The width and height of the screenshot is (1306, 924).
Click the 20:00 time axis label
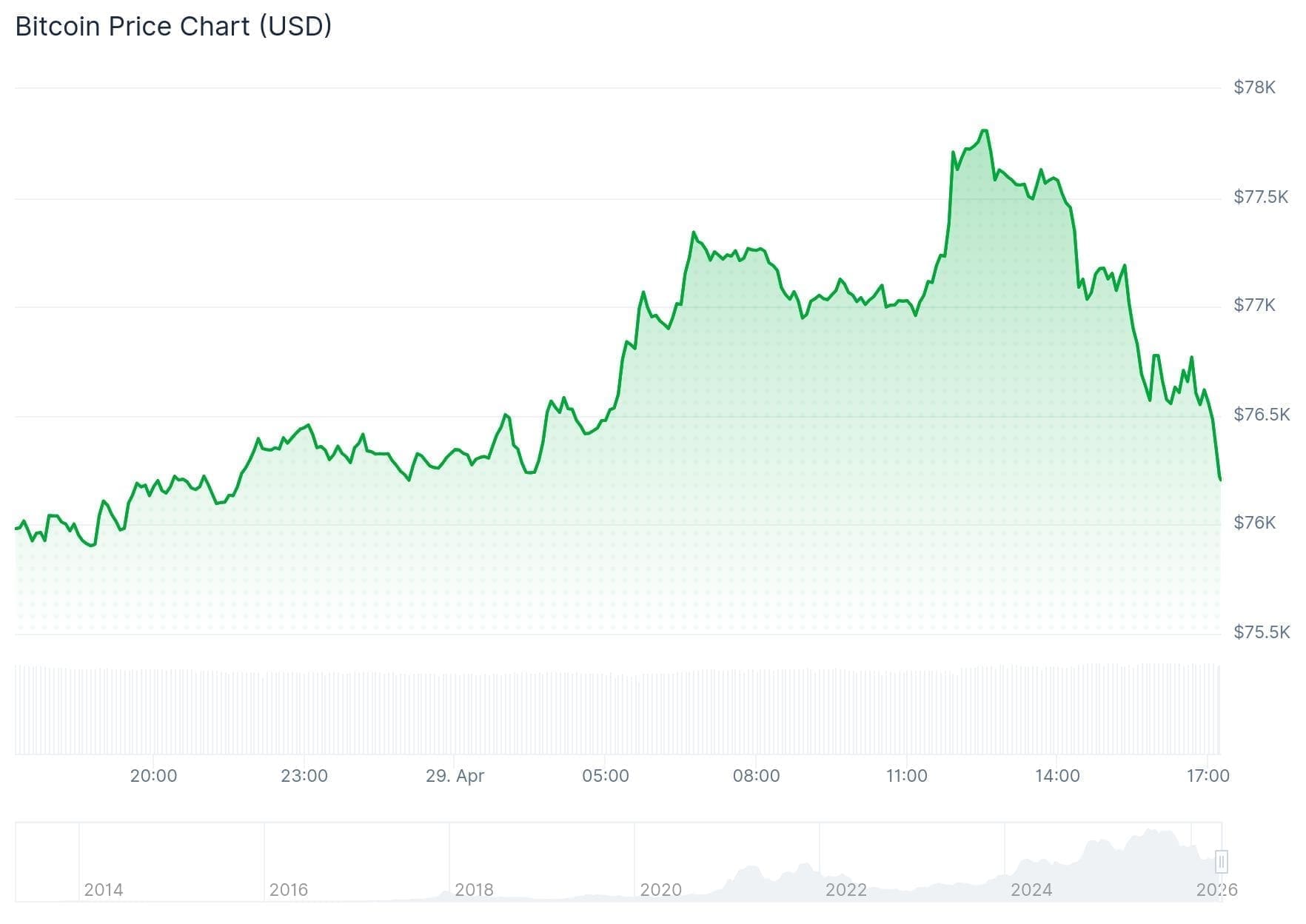pyautogui.click(x=153, y=776)
